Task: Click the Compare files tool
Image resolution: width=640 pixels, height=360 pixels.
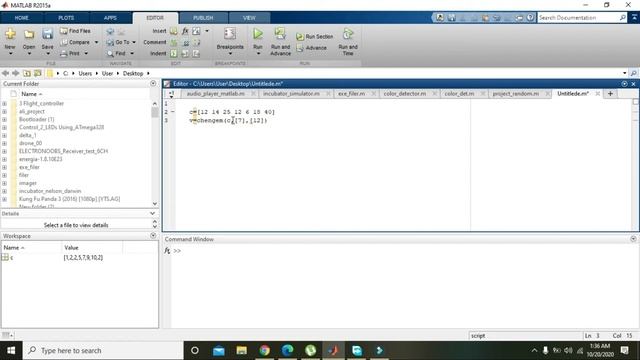Action: pos(75,42)
